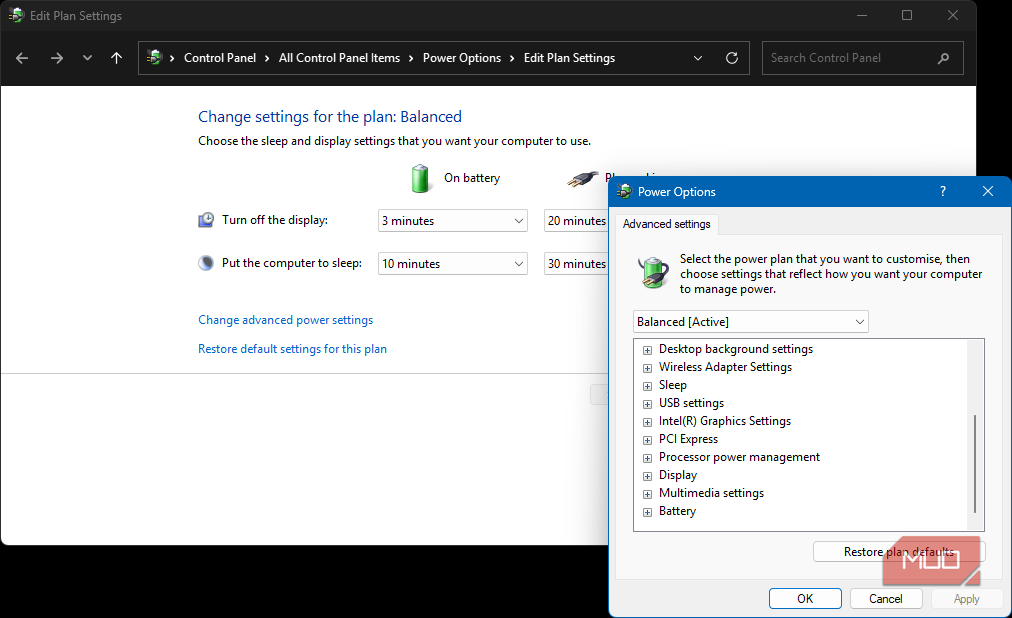Select the Advanced settings tab
The width and height of the screenshot is (1012, 618).
(667, 224)
